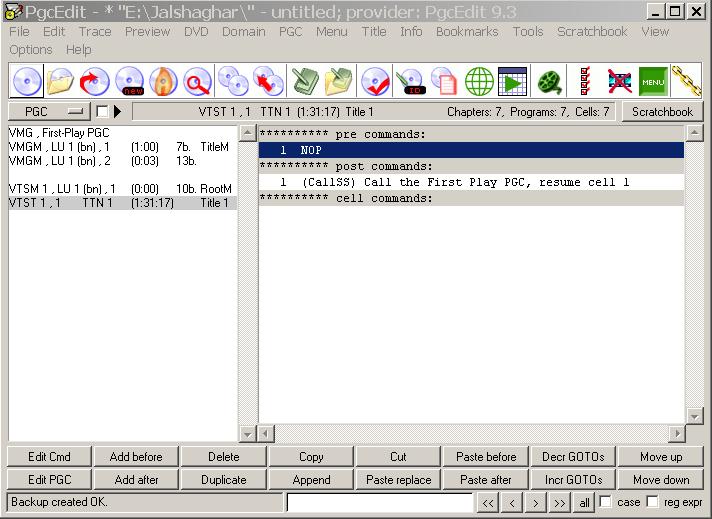Open the Preview menu
Viewport: 712px width, 519px height.
click(x=148, y=31)
